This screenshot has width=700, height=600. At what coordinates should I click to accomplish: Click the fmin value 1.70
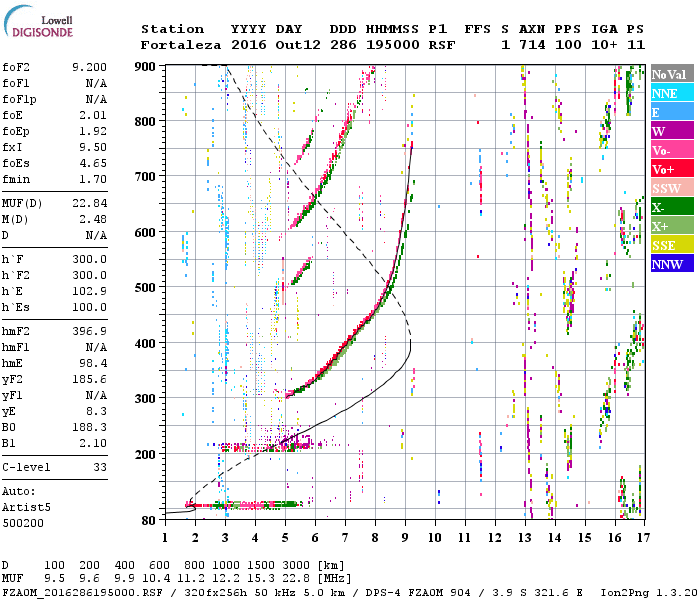coord(93,179)
